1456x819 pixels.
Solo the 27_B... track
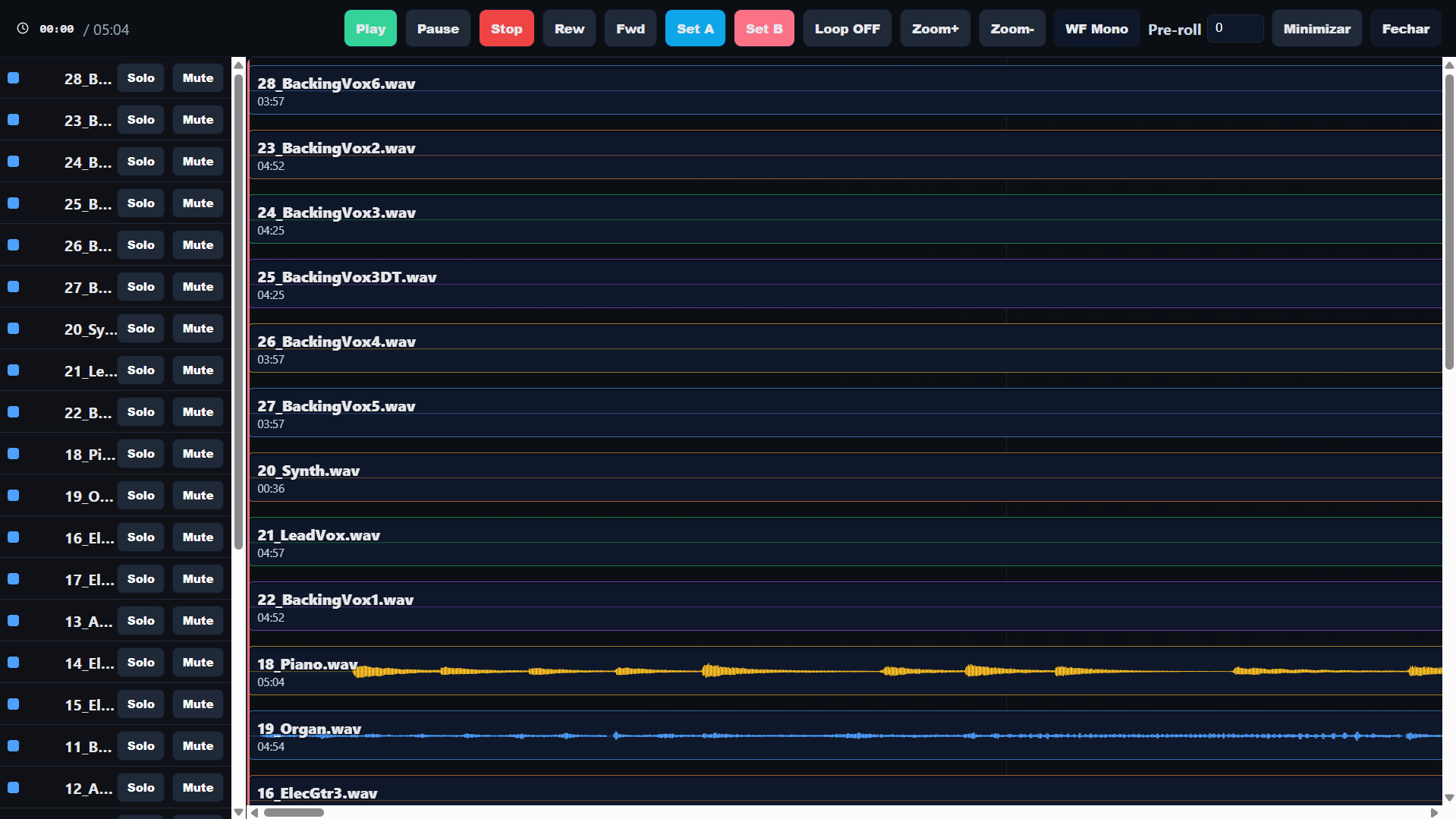pyautogui.click(x=141, y=287)
